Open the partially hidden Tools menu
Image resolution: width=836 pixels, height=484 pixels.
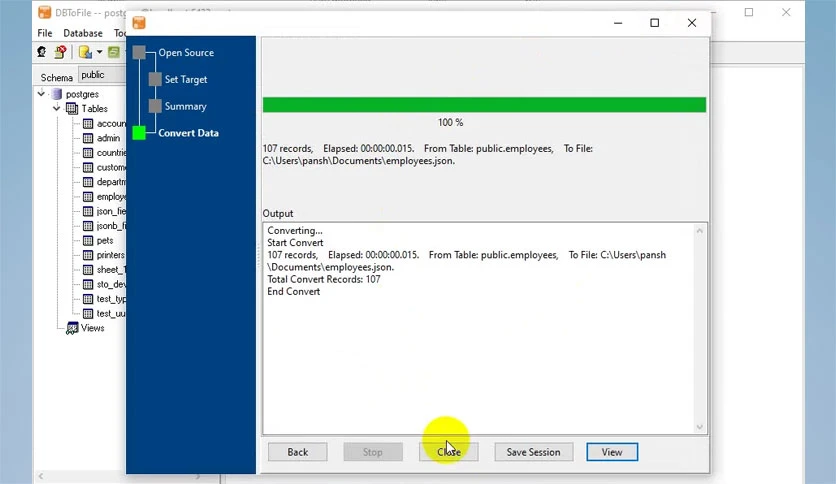coord(119,33)
